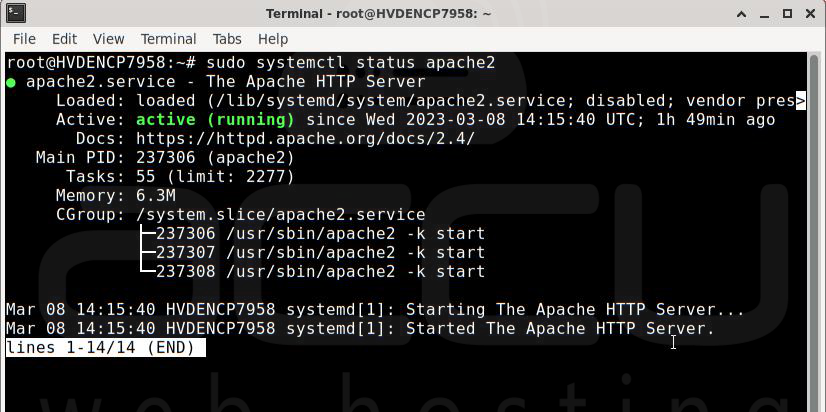This screenshot has width=826, height=412.
Task: Click the roll-up window arrow button
Action: (742, 14)
